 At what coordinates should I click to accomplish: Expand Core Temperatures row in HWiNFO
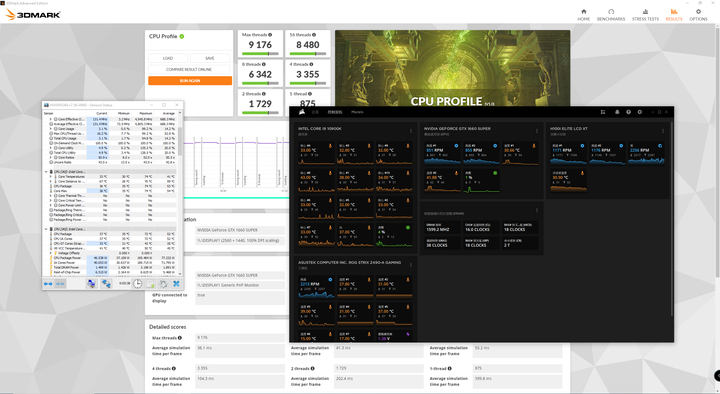tap(51, 176)
